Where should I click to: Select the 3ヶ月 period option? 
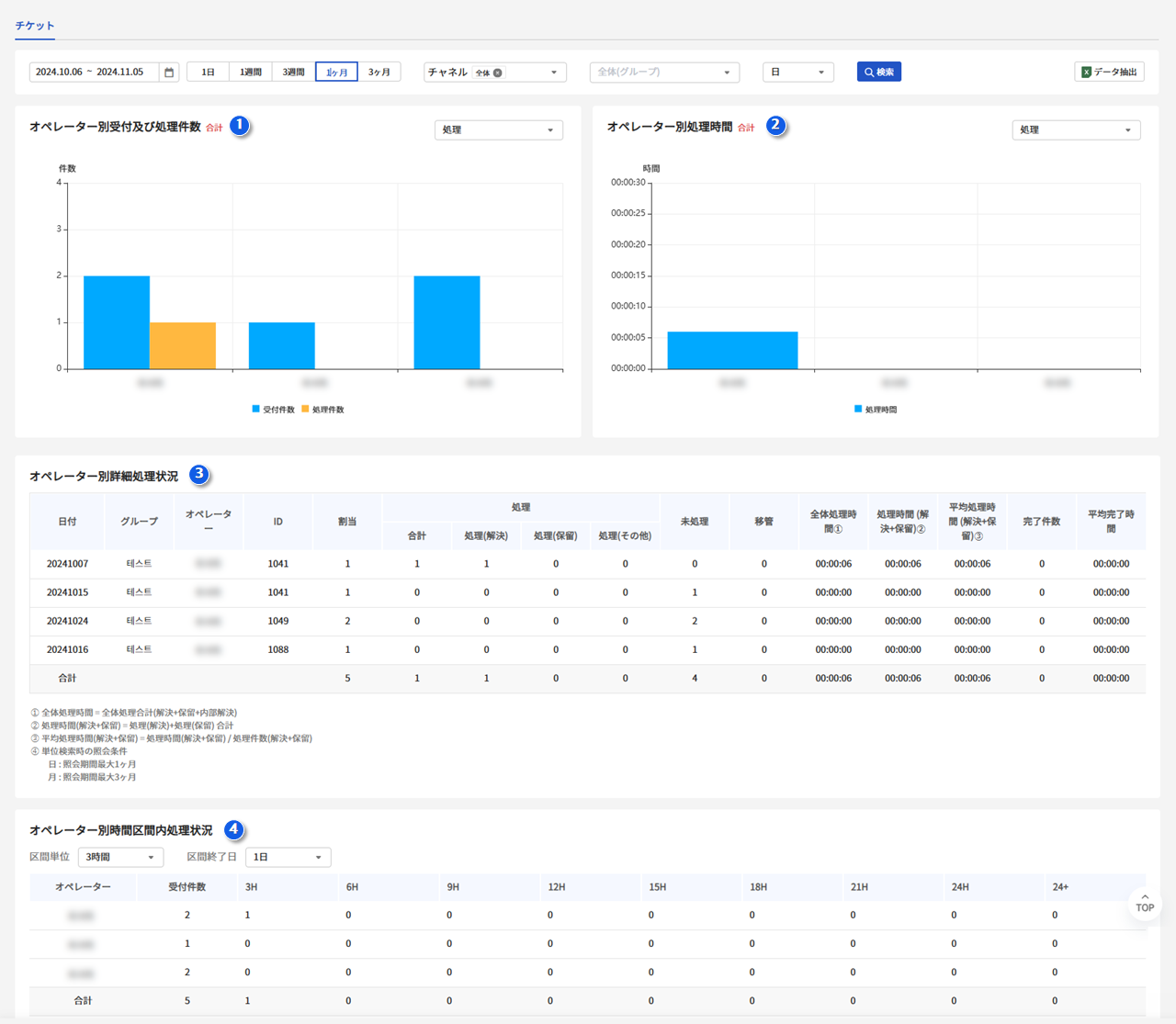tap(379, 73)
